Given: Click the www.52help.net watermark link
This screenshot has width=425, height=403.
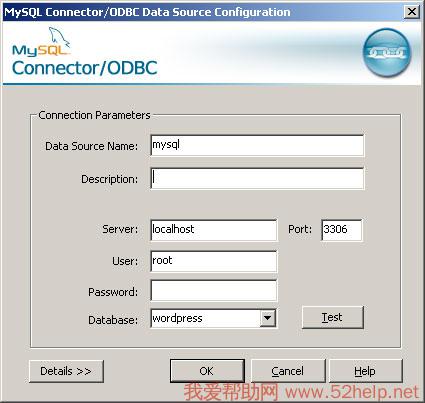Looking at the screenshot, I should pyautogui.click(x=352, y=392).
